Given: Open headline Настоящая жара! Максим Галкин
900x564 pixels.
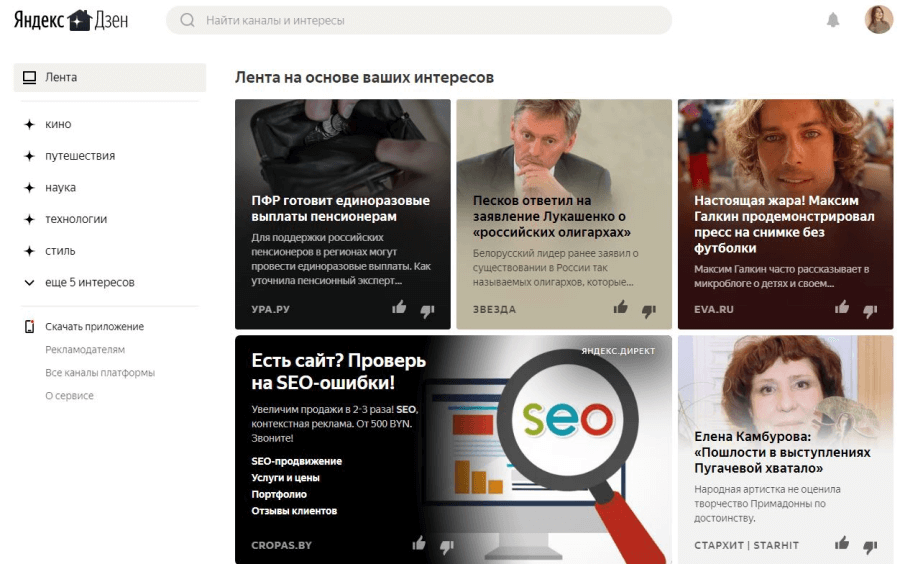Looking at the screenshot, I should [784, 224].
